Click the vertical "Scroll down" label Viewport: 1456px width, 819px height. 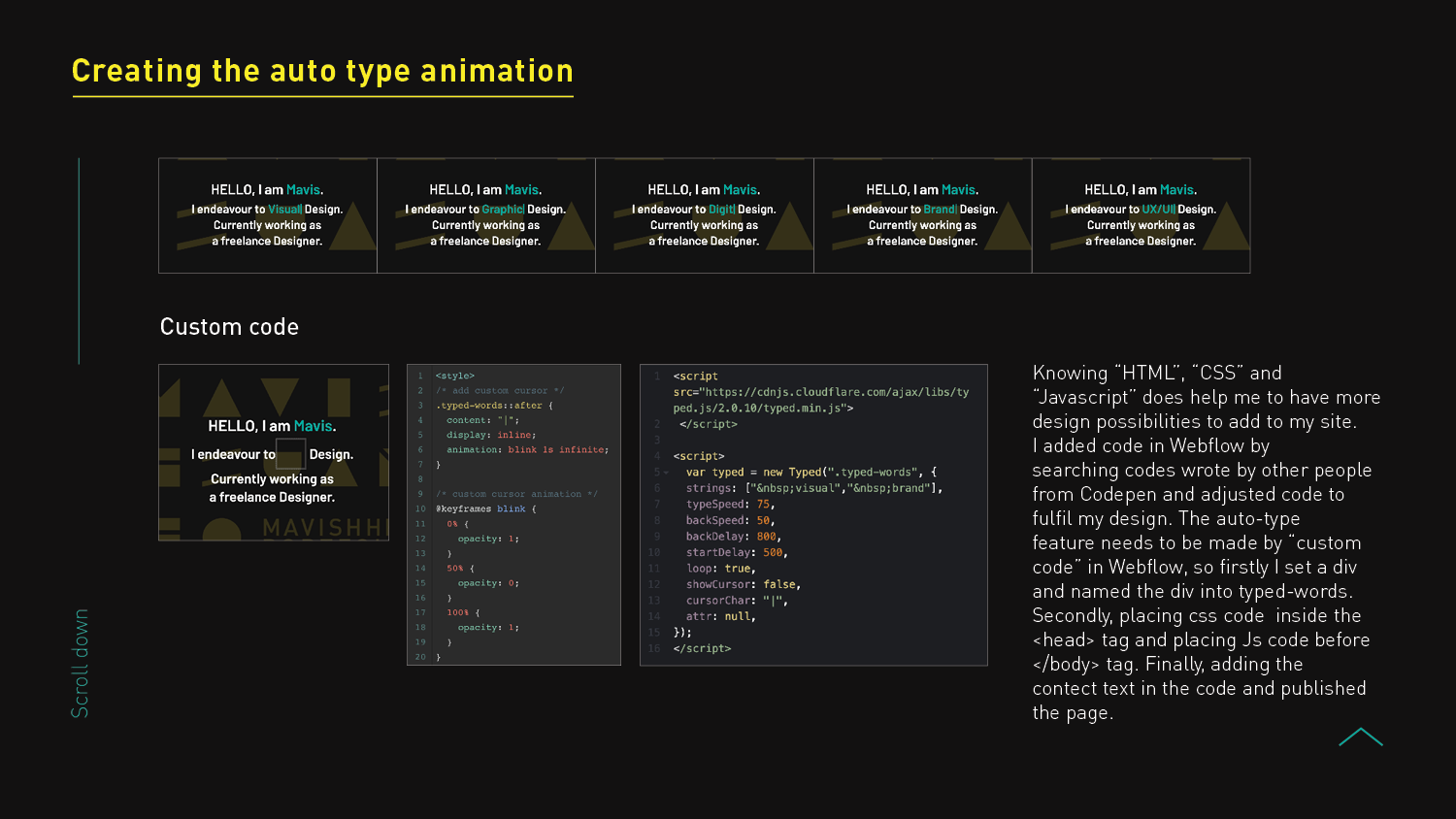pos(81,664)
